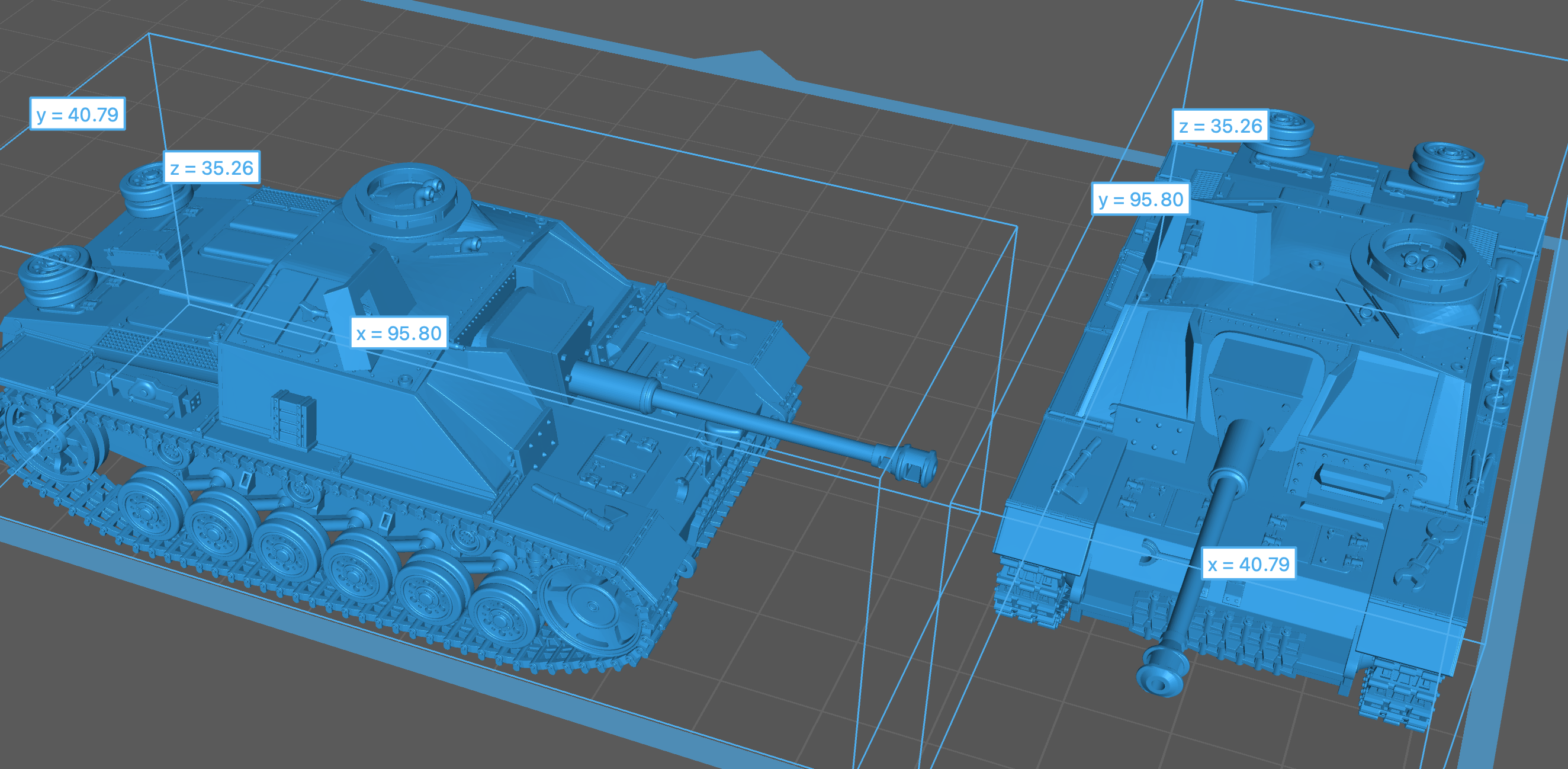Click the left tank's z = 35.26 label

[211, 168]
